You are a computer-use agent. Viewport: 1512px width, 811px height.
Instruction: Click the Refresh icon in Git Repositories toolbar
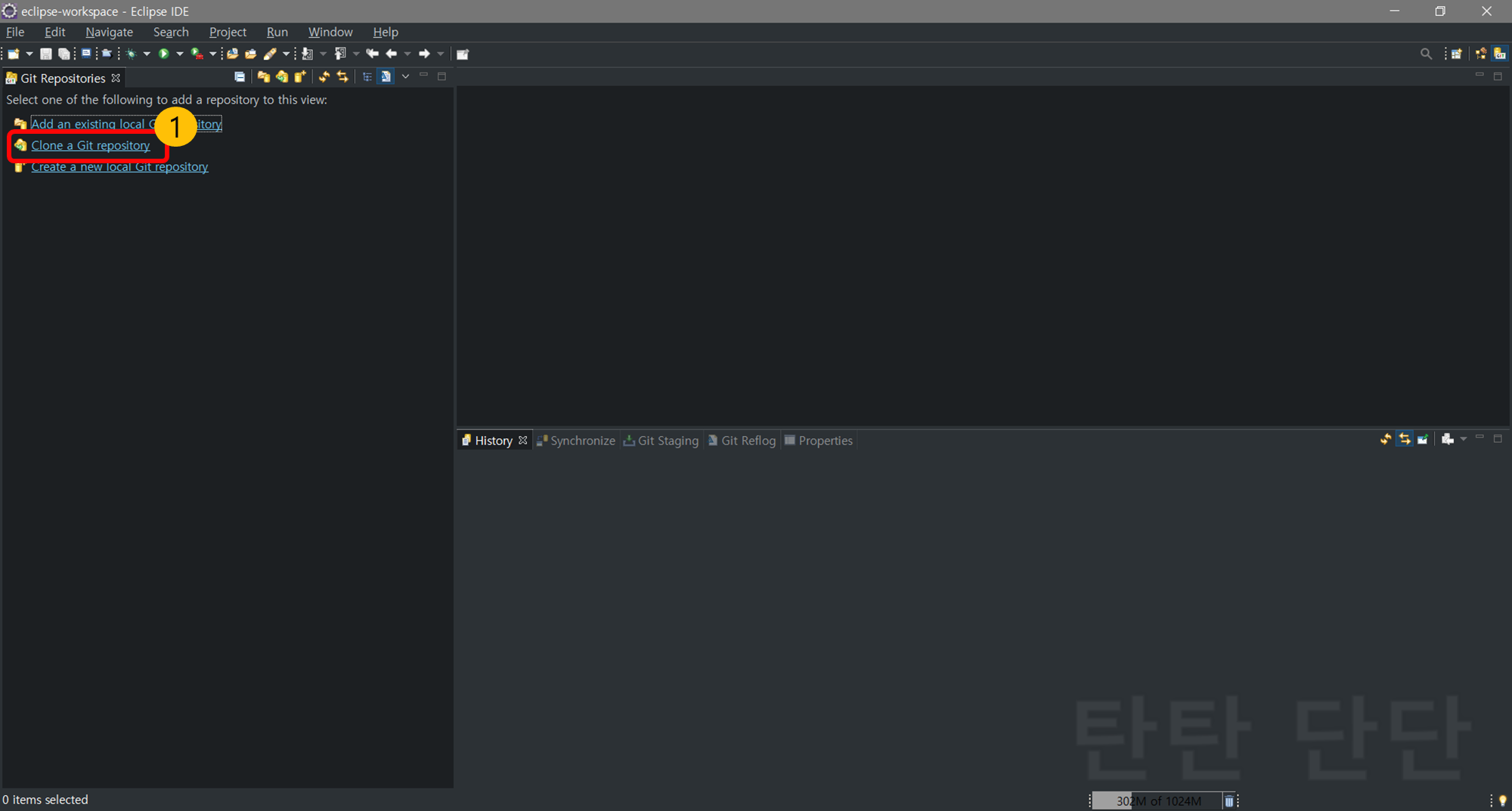click(x=324, y=76)
